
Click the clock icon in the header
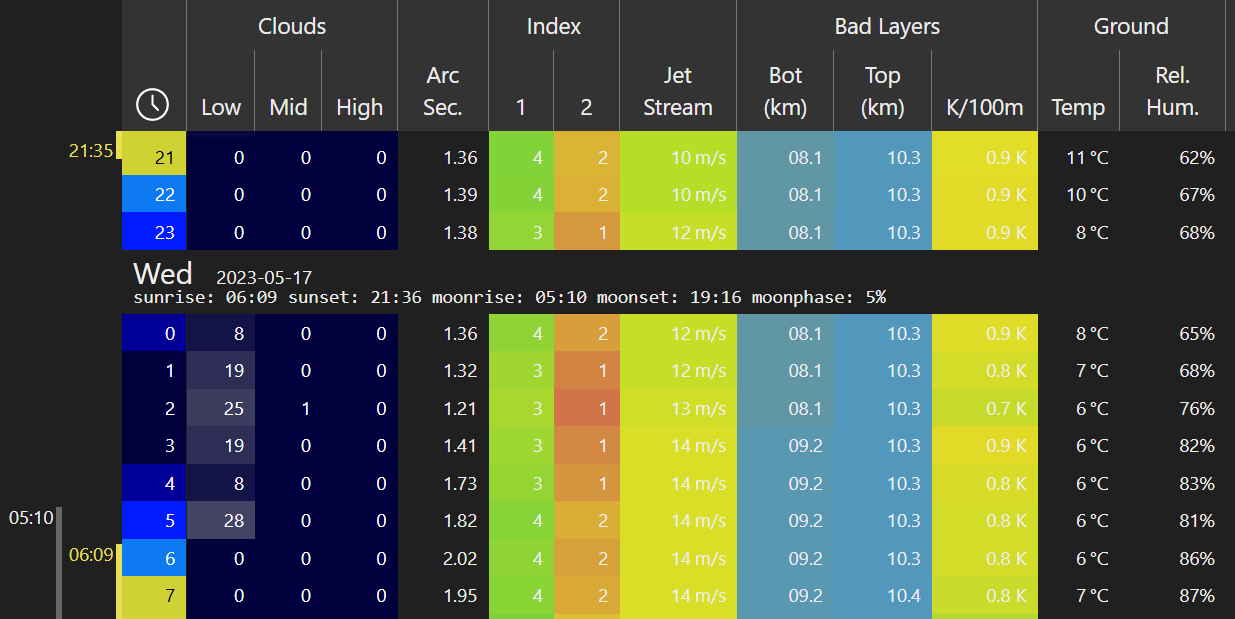(152, 104)
